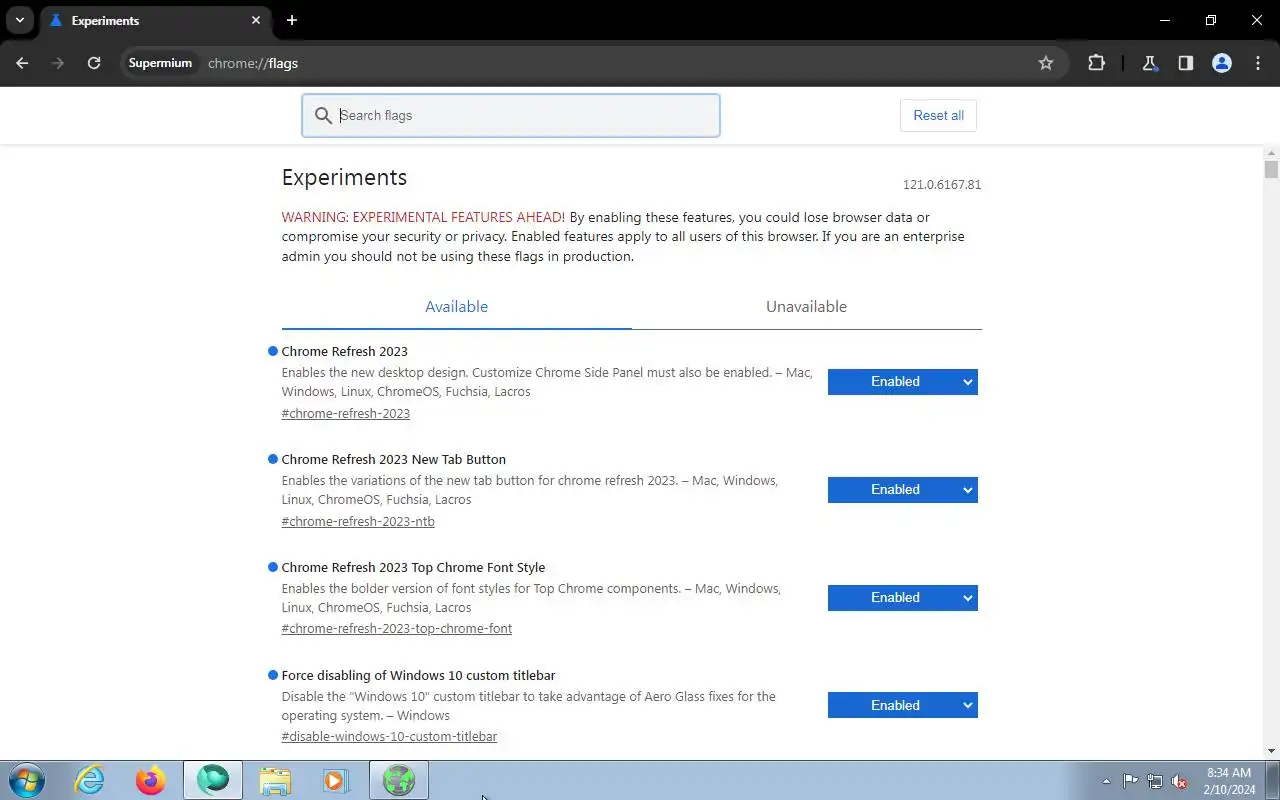Open the #chrome-refresh-2023-top-chrome-font link
1280x800 pixels.
pyautogui.click(x=397, y=629)
